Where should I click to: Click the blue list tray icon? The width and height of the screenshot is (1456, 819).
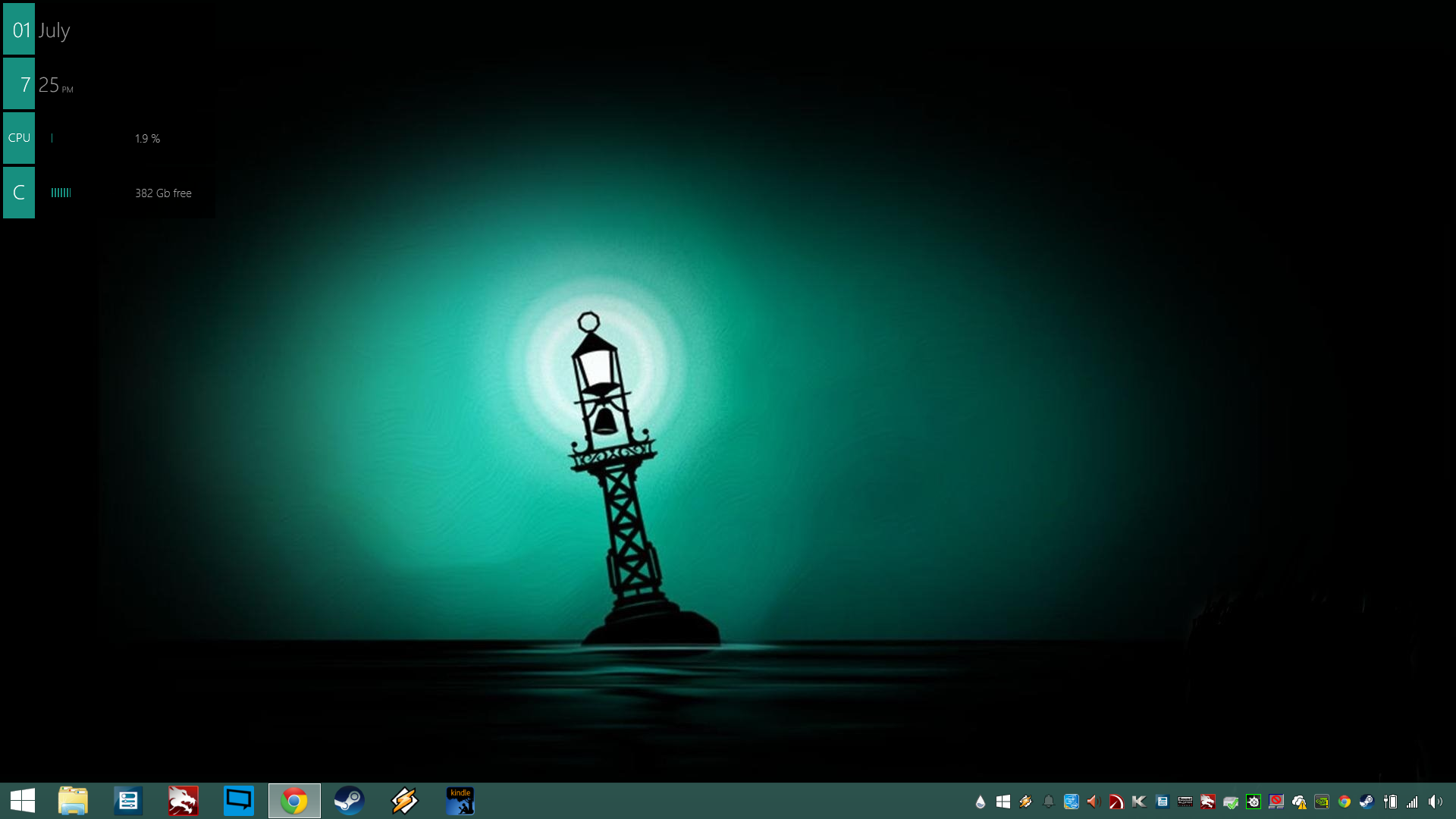[x=1163, y=802]
